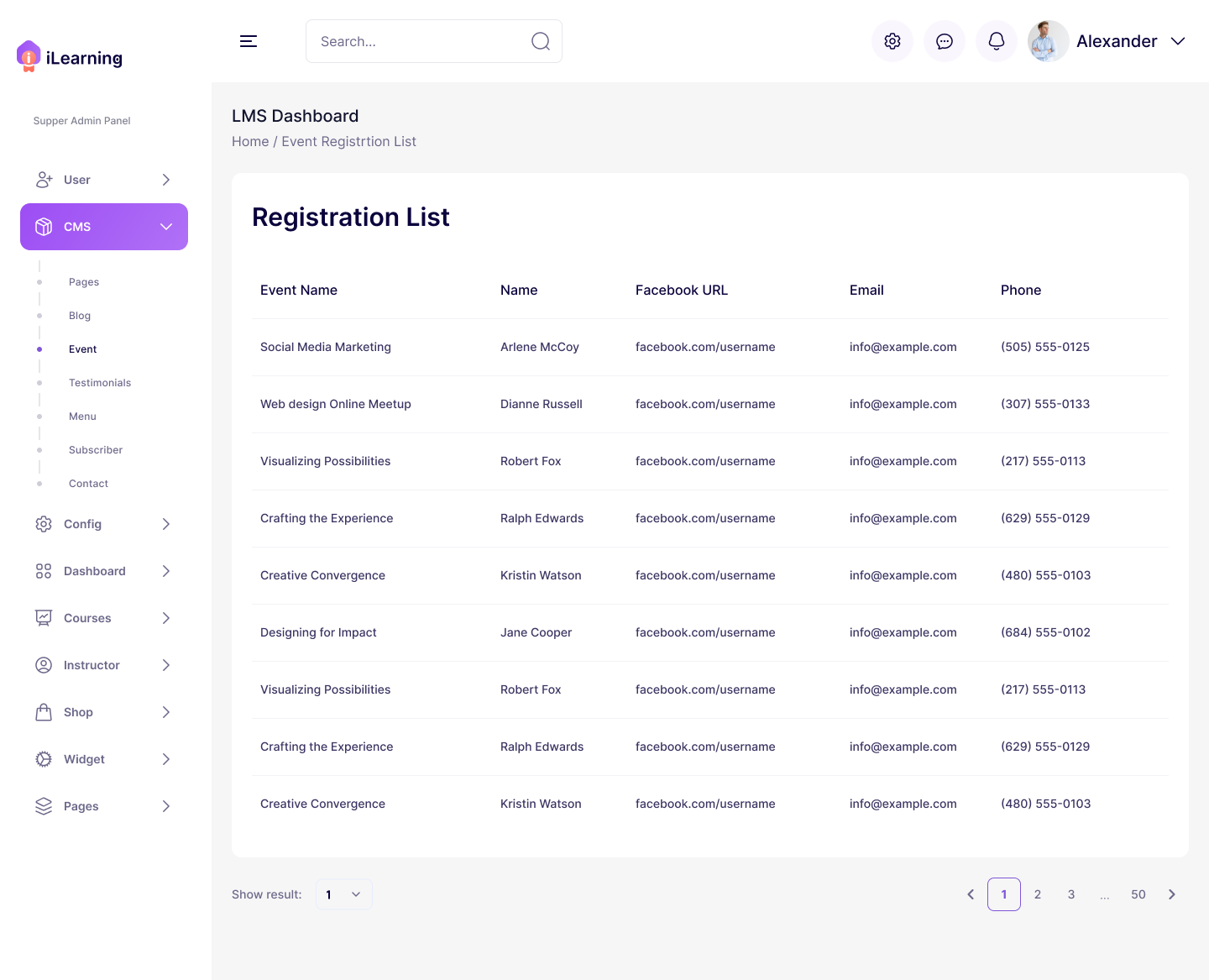
Task: Toggle the sidebar with the hamburger icon
Action: tap(249, 40)
